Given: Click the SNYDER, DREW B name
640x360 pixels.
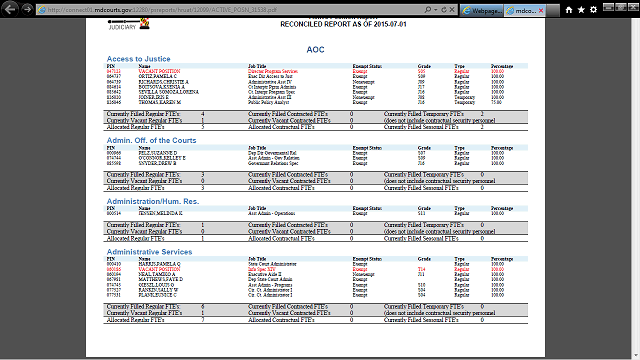Looking at the screenshot, I should coord(157,163).
